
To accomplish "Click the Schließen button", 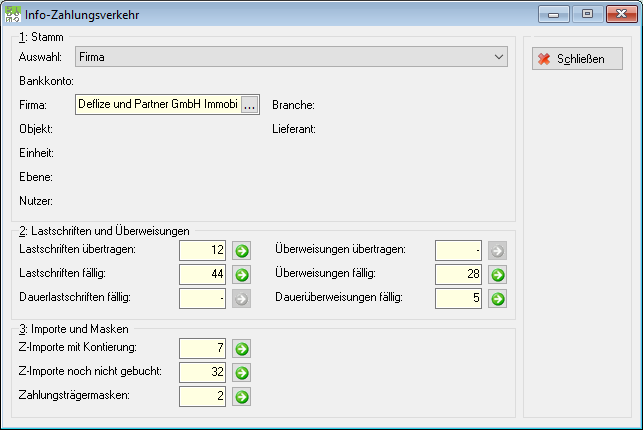I will (577, 59).
